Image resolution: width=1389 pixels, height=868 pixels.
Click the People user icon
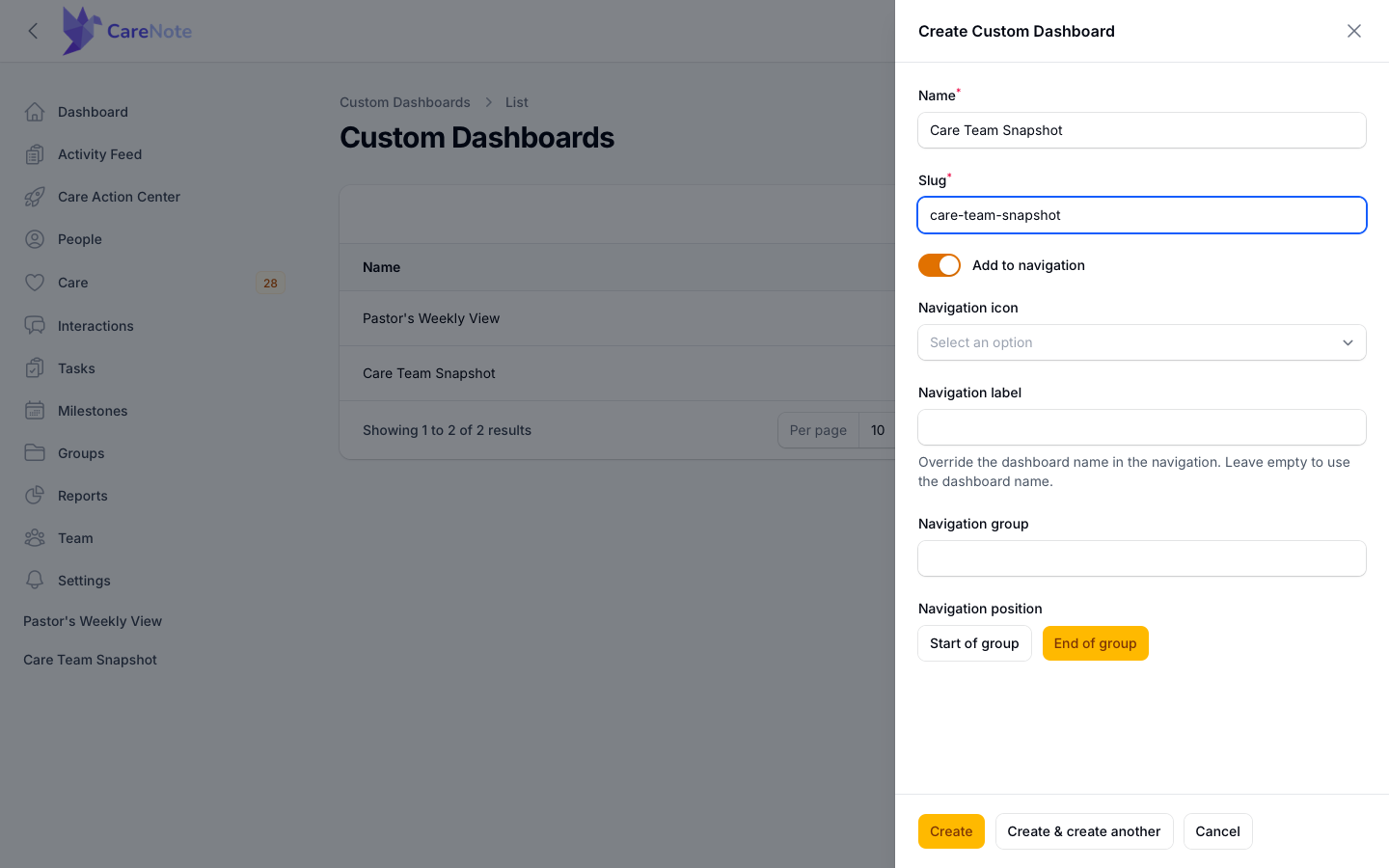coord(35,239)
